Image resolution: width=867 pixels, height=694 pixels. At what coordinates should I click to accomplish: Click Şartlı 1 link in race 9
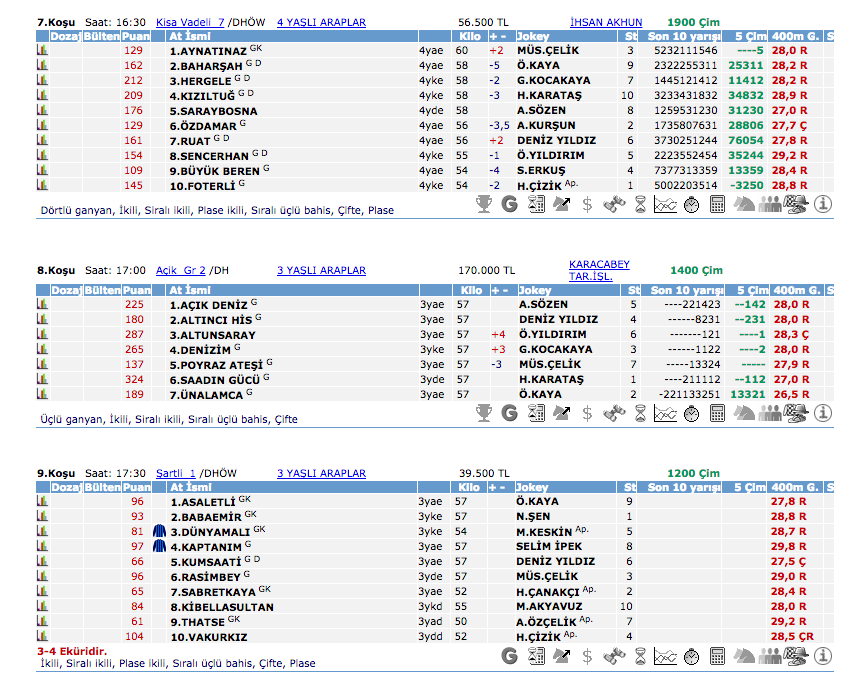pyautogui.click(x=176, y=473)
